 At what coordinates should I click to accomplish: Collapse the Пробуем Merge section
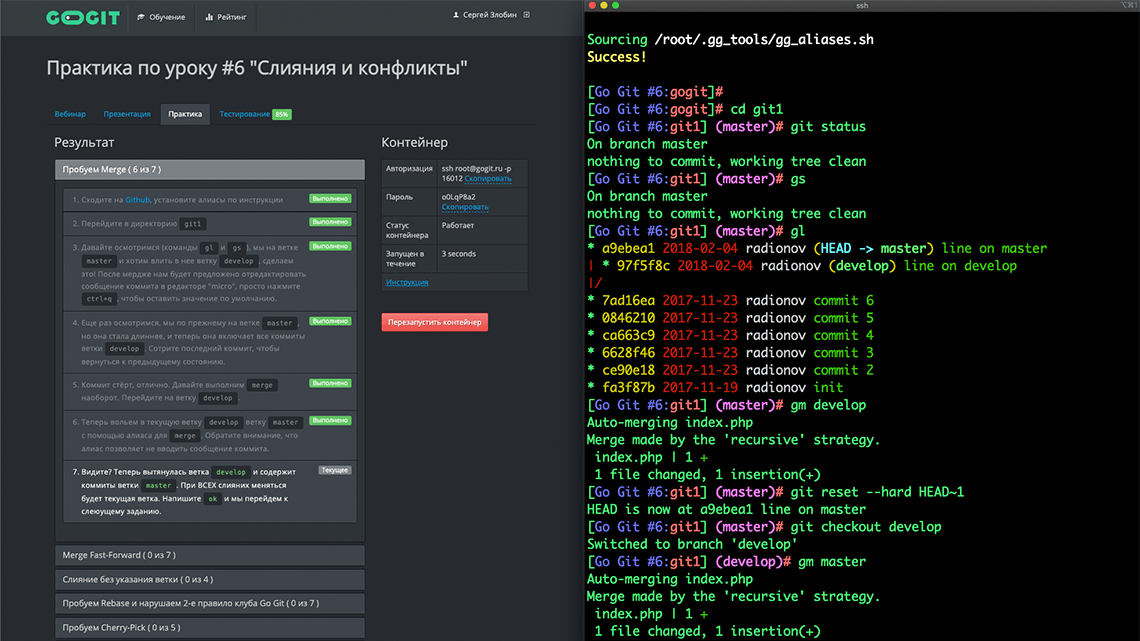coord(209,170)
